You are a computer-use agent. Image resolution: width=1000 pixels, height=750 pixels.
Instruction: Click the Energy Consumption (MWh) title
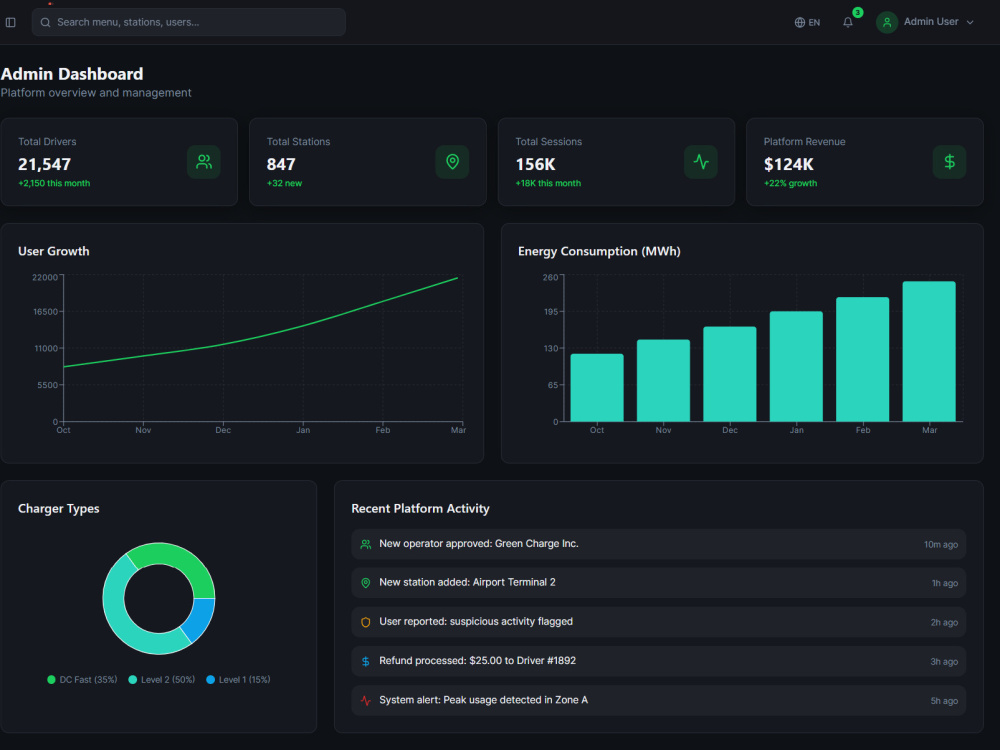(x=599, y=251)
